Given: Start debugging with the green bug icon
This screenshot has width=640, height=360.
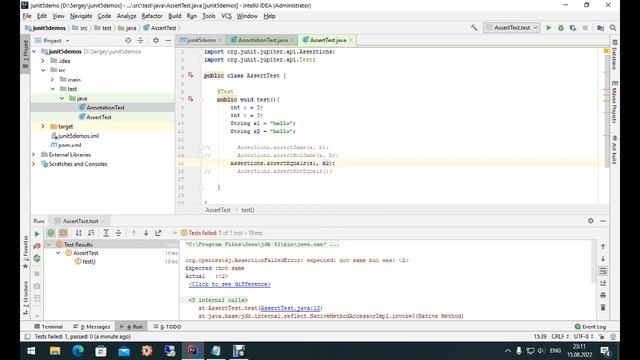Looking at the screenshot, I should [561, 28].
